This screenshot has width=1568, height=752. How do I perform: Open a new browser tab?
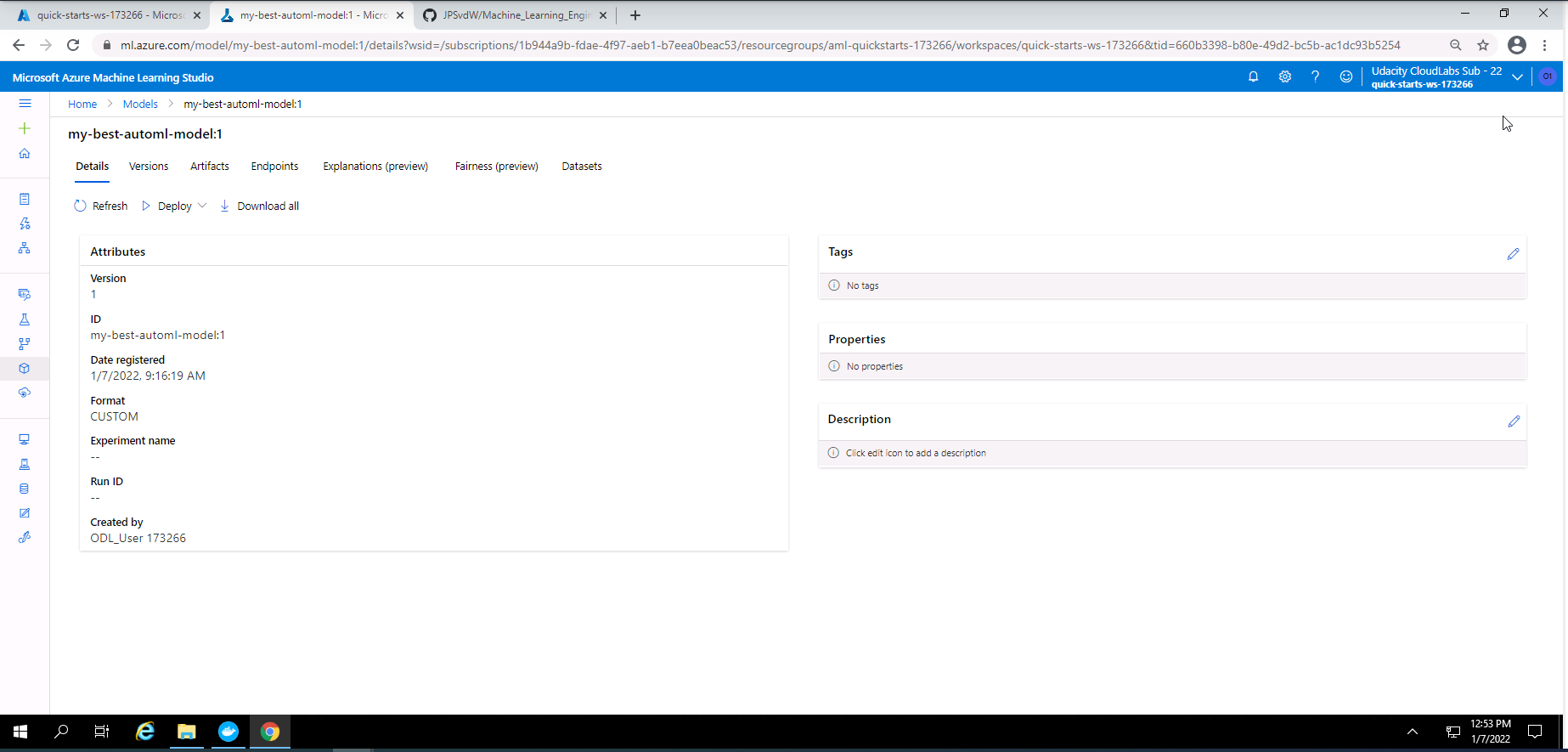coord(635,15)
